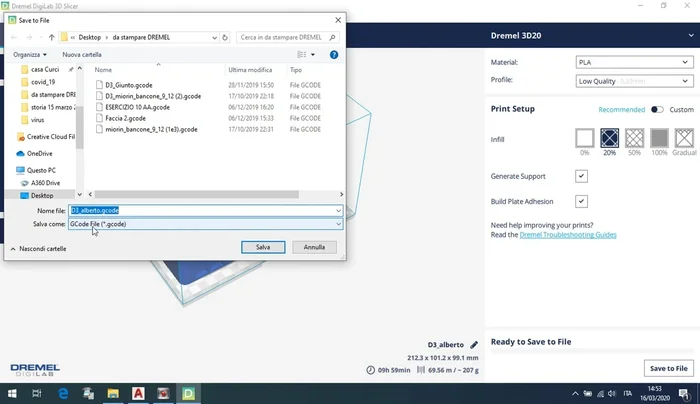Image resolution: width=700 pixels, height=404 pixels.
Task: Click the blue help icon in dialog
Action: (334, 55)
